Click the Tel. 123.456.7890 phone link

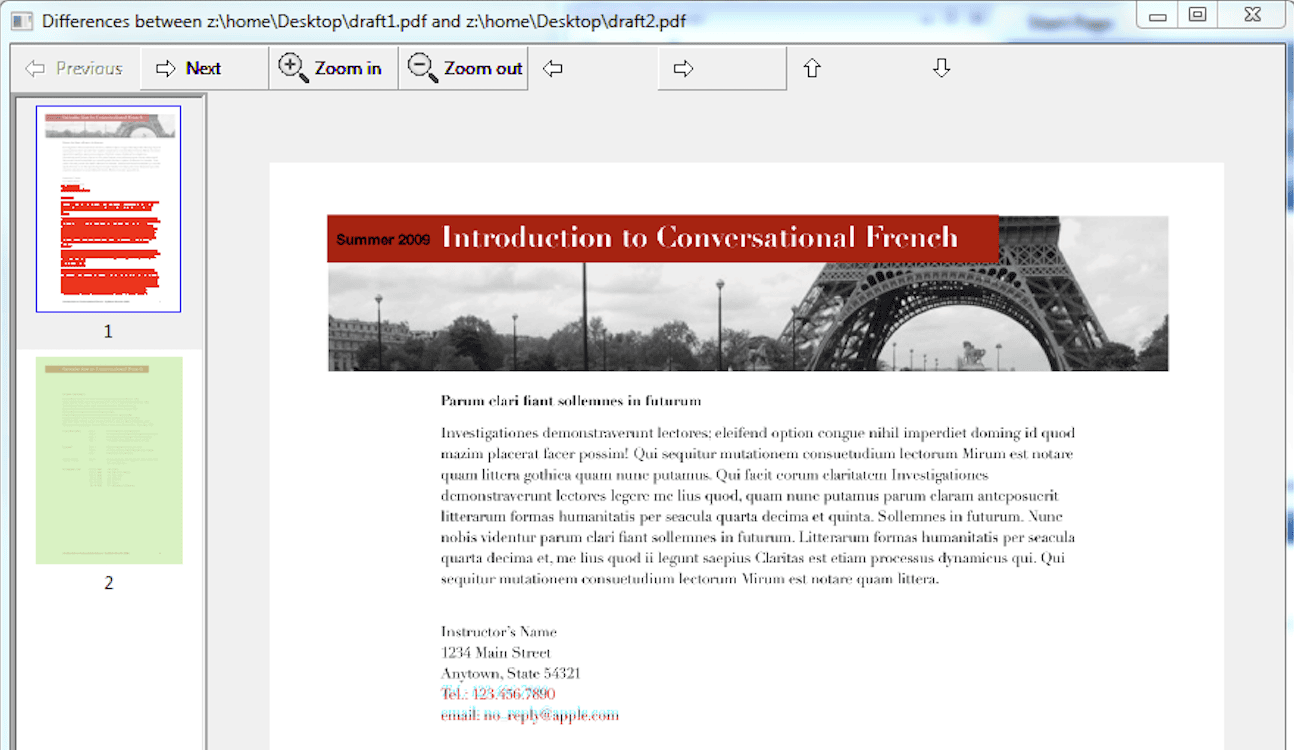pos(497,693)
